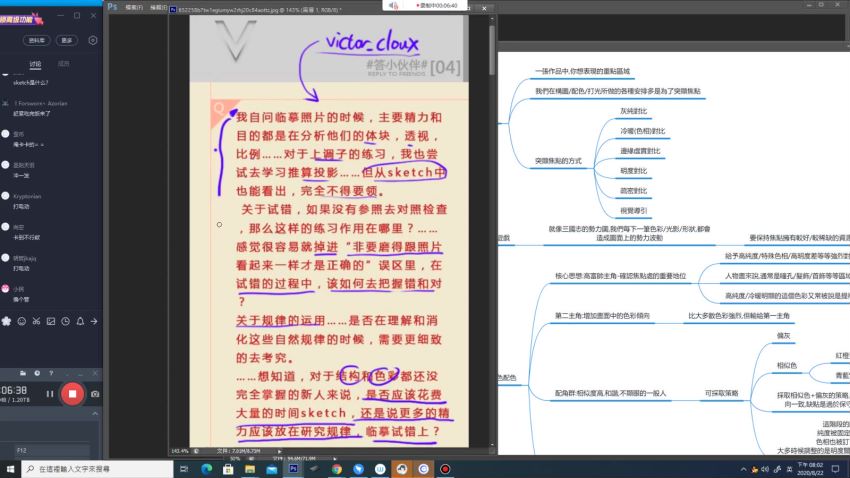Open the Photoshop File (檔案) menu
850x478 pixels.
point(134,8)
